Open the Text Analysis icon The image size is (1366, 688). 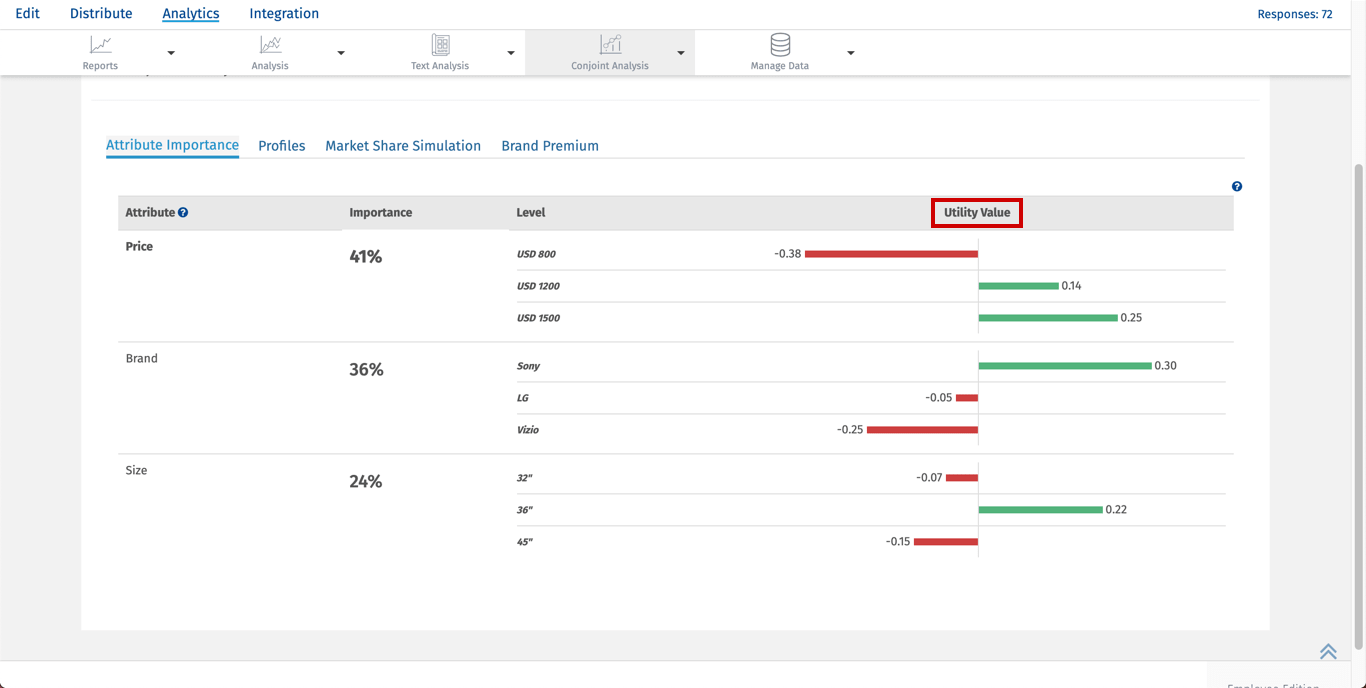440,45
